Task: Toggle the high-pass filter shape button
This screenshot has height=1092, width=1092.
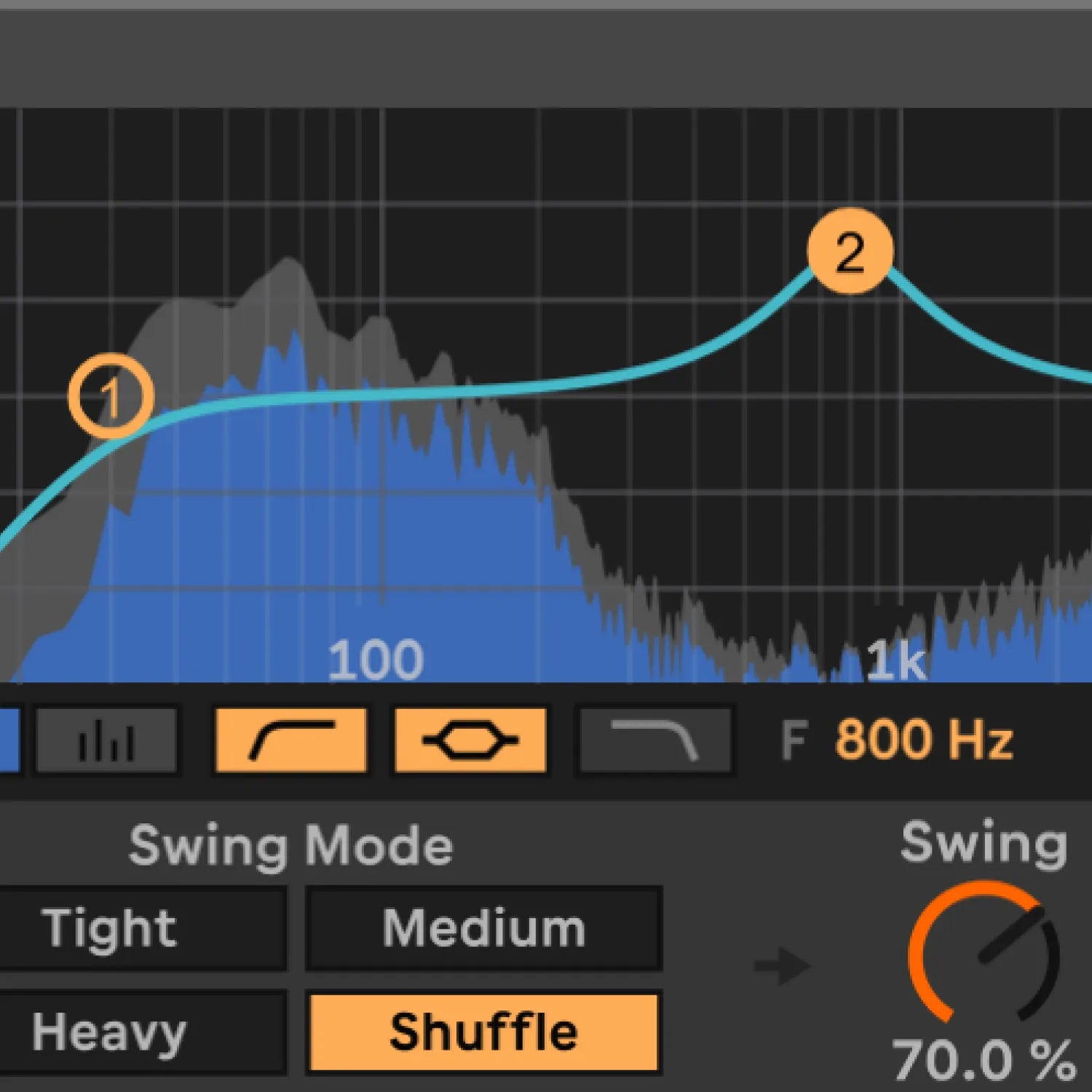Action: click(x=291, y=740)
